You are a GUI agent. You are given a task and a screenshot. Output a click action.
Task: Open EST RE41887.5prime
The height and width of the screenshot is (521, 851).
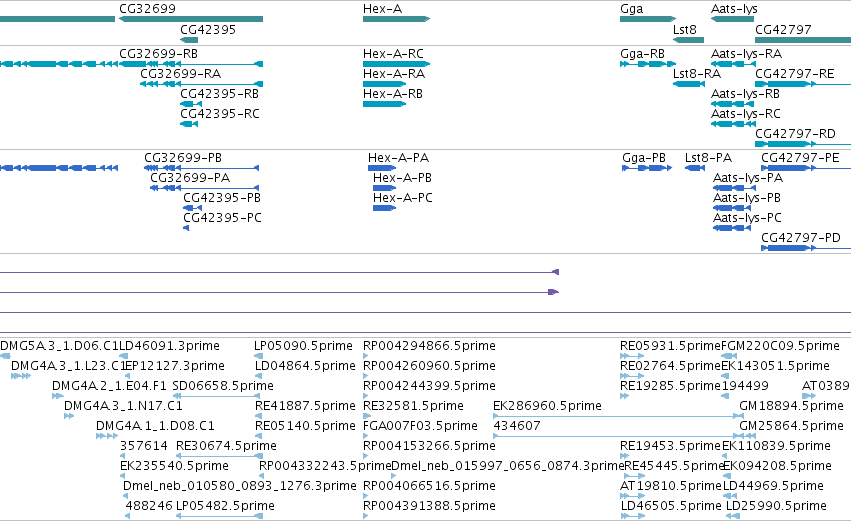305,406
